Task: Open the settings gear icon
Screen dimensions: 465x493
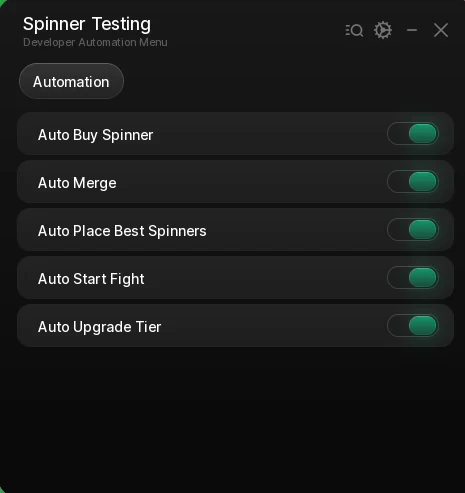Action: (x=383, y=30)
